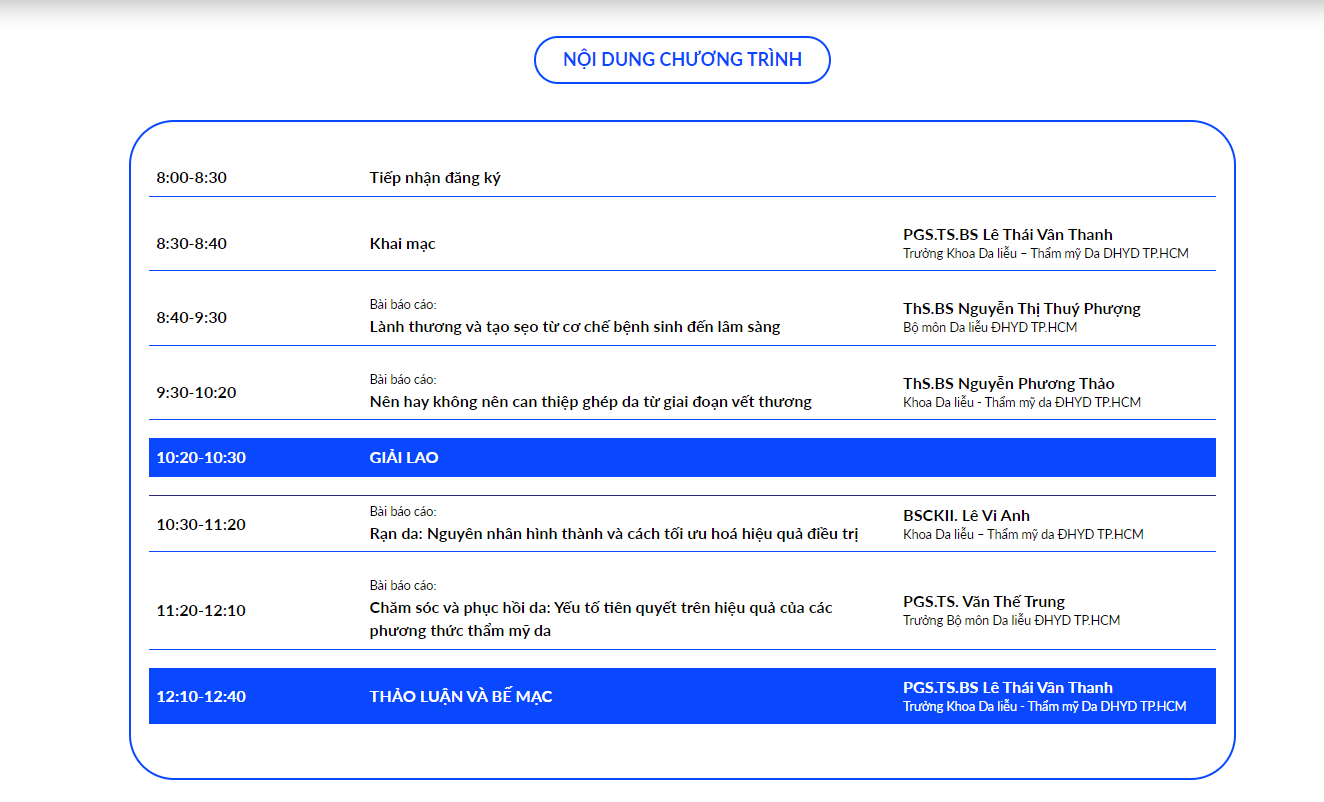Click speaker BSCKII. Lê Vi Anh
The width and height of the screenshot is (1324, 802).
(966, 516)
